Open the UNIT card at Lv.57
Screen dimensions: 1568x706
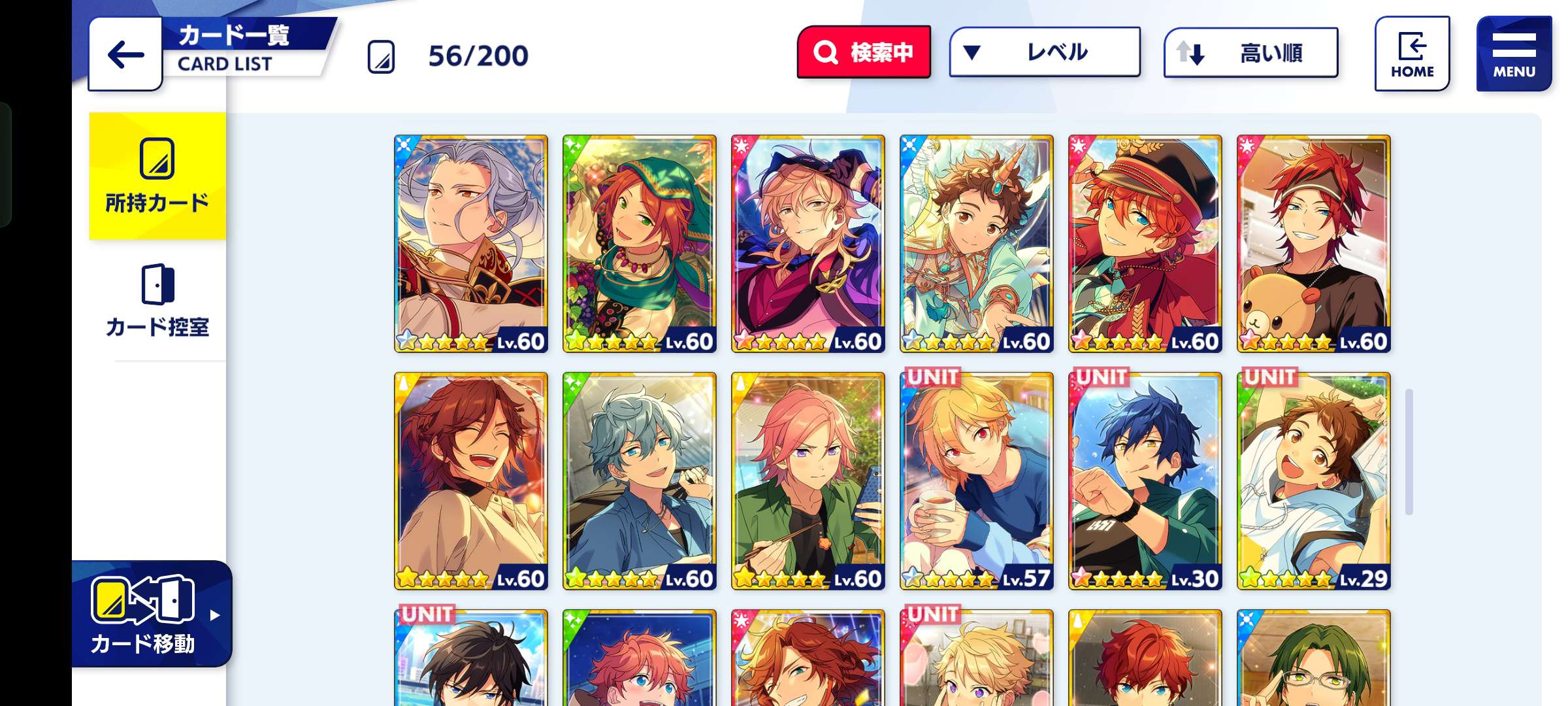977,480
